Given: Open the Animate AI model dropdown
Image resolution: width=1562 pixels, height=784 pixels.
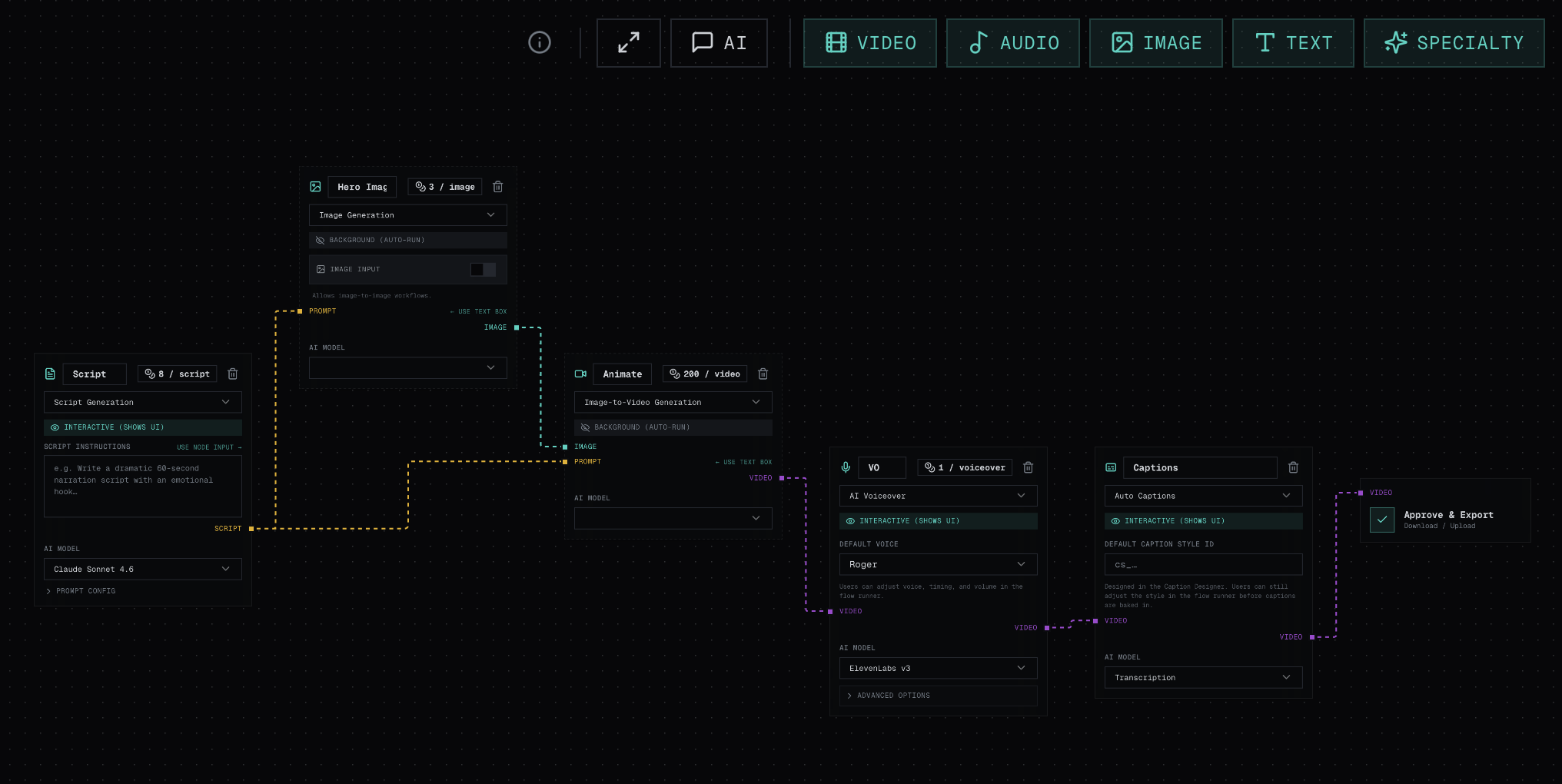Looking at the screenshot, I should [673, 518].
